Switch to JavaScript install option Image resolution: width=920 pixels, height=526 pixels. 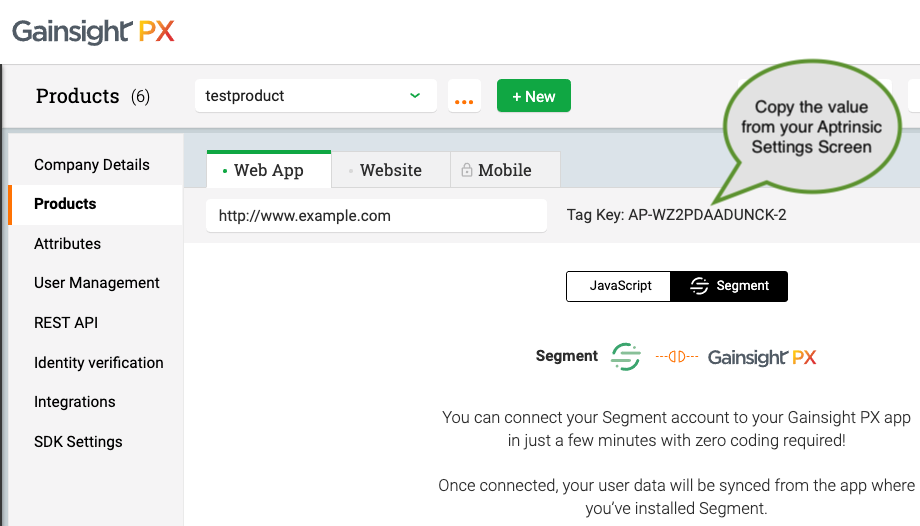pyautogui.click(x=620, y=286)
